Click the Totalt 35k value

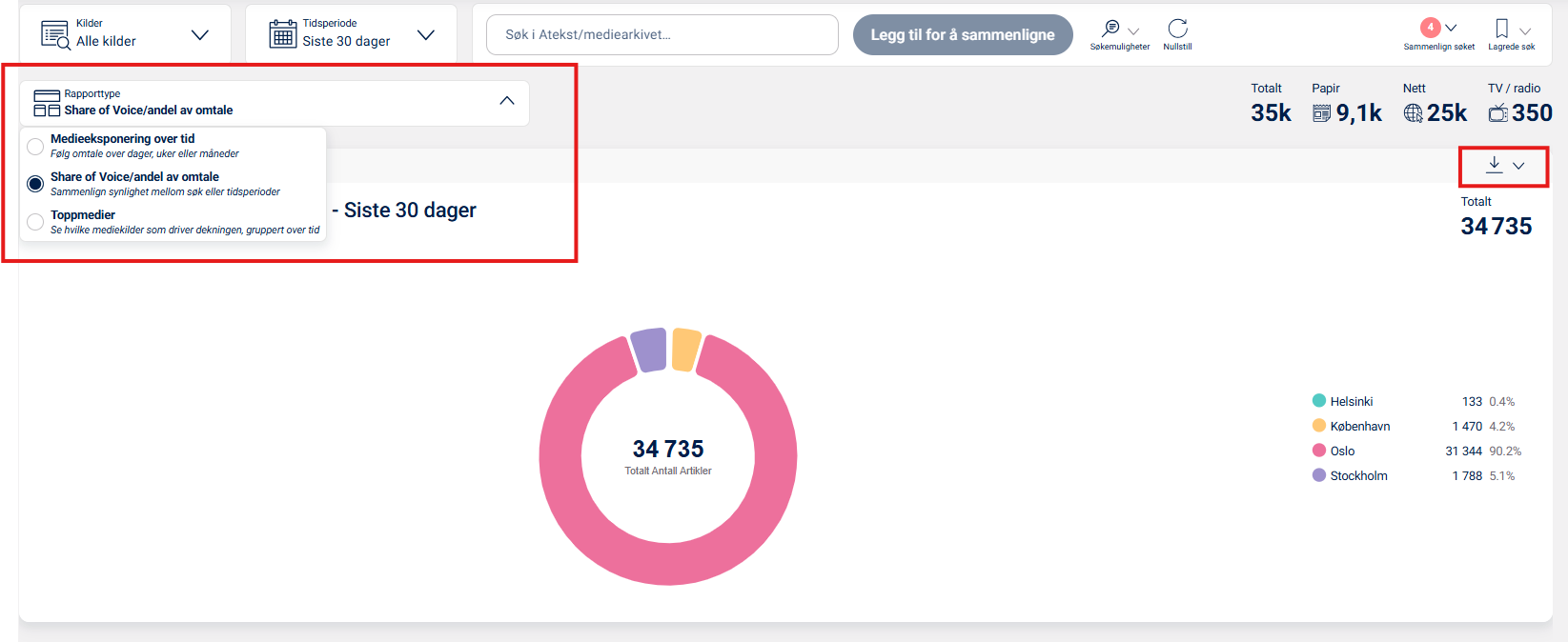1271,112
